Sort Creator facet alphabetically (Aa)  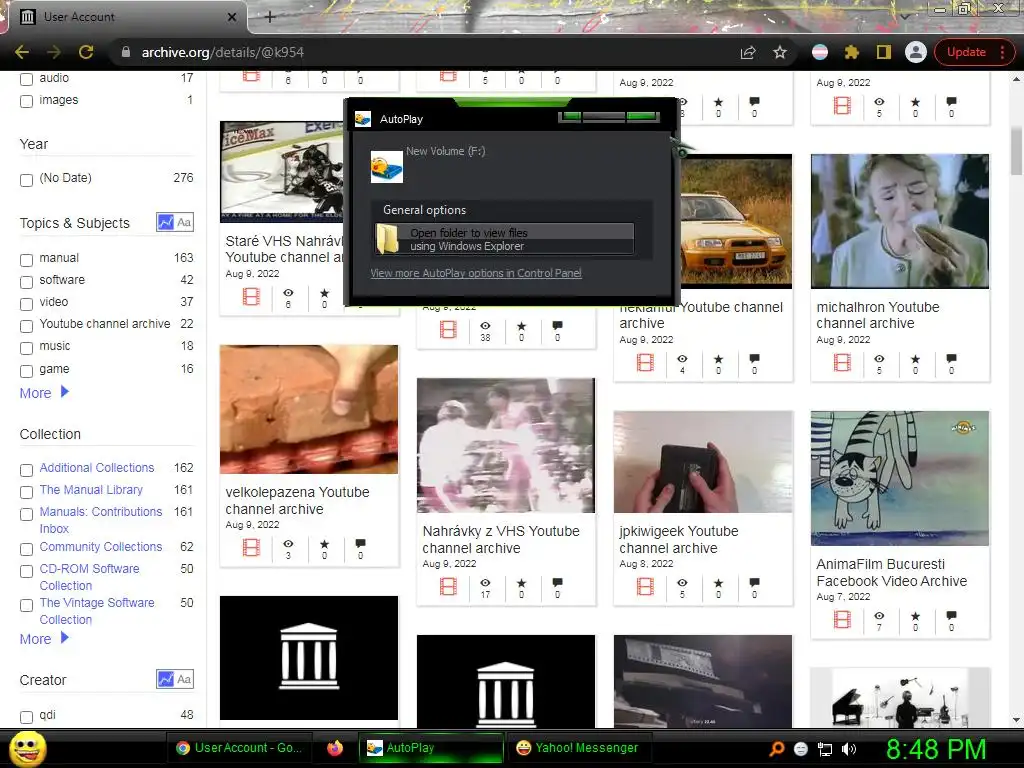pyautogui.click(x=184, y=679)
